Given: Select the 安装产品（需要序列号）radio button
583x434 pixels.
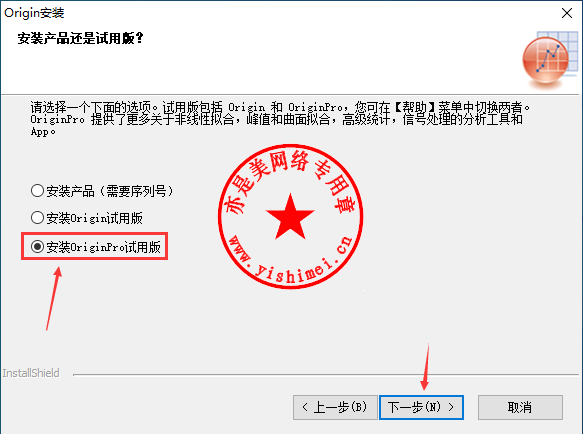Looking at the screenshot, I should [37, 191].
